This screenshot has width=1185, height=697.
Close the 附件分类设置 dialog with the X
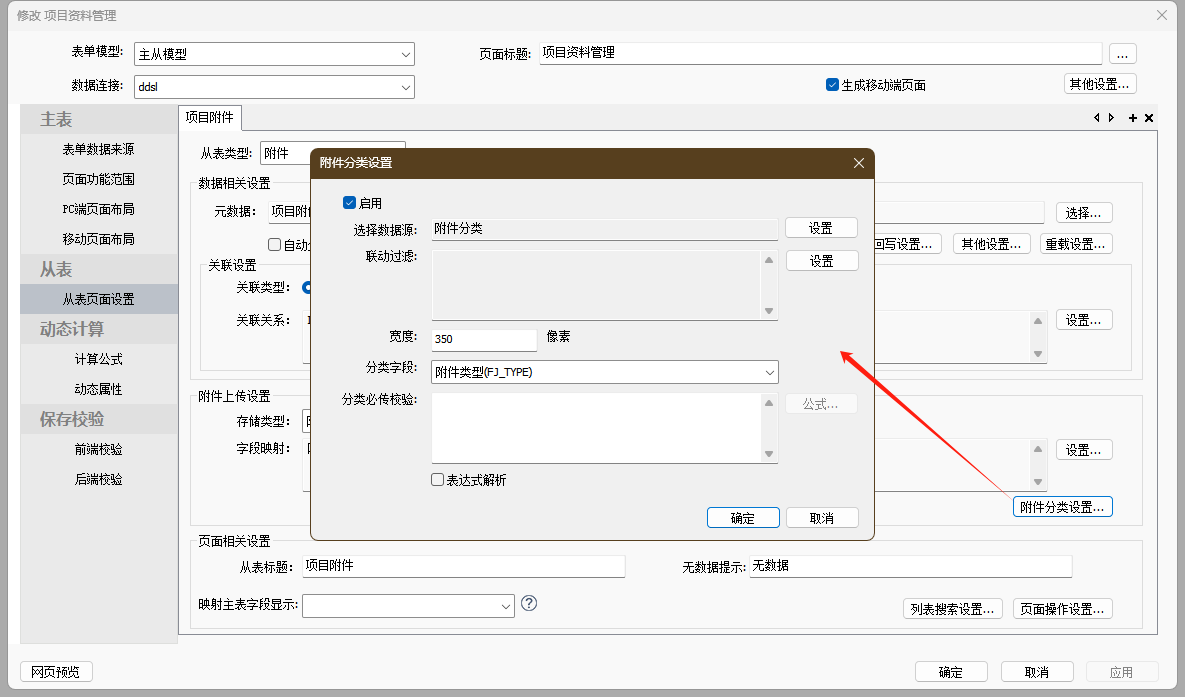(858, 163)
